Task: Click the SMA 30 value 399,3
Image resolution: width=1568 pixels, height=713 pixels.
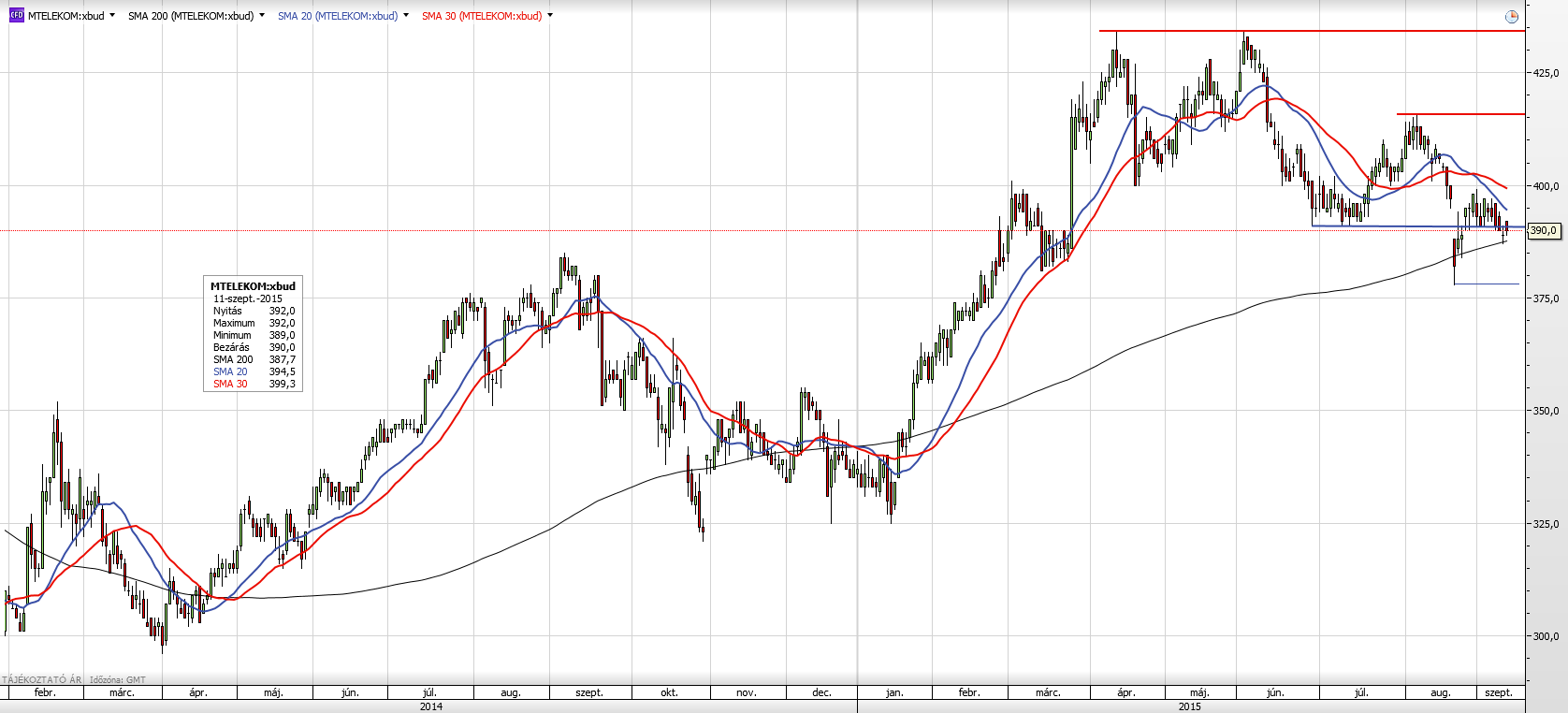Action: 283,384
